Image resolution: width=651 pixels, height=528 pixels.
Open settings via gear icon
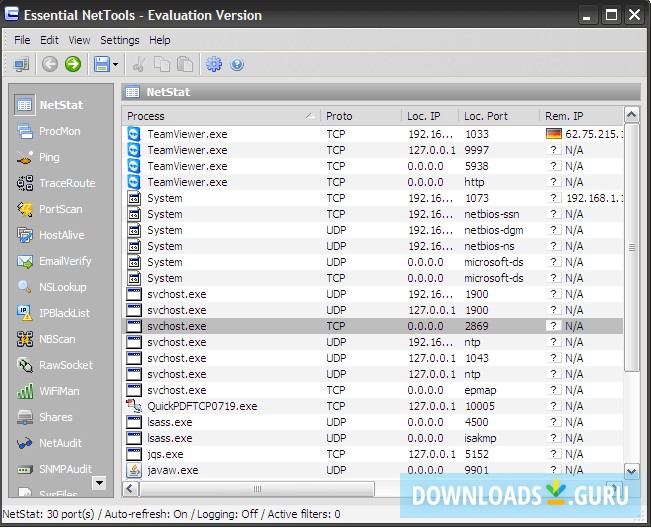pos(214,64)
